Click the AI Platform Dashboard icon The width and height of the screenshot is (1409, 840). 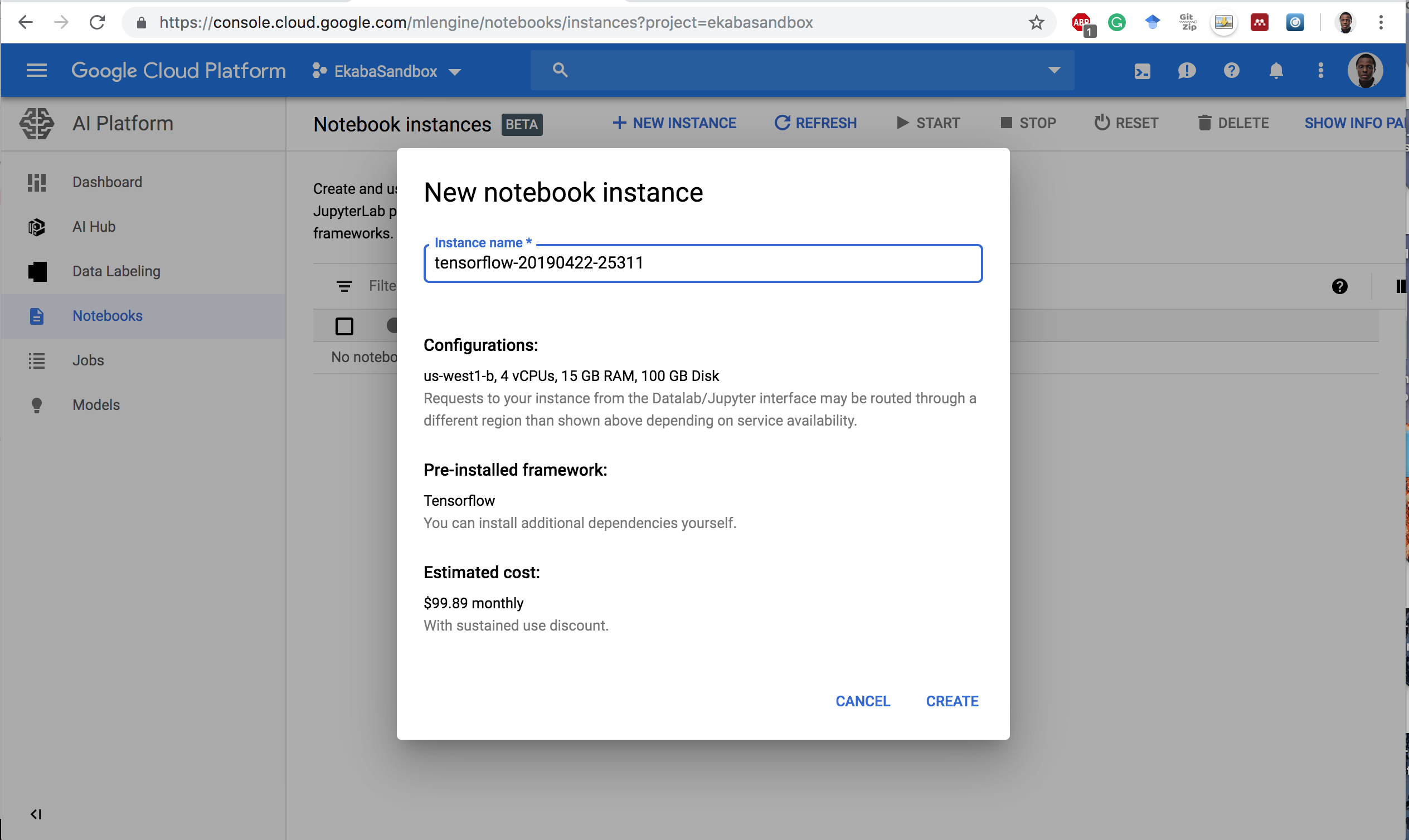37,181
